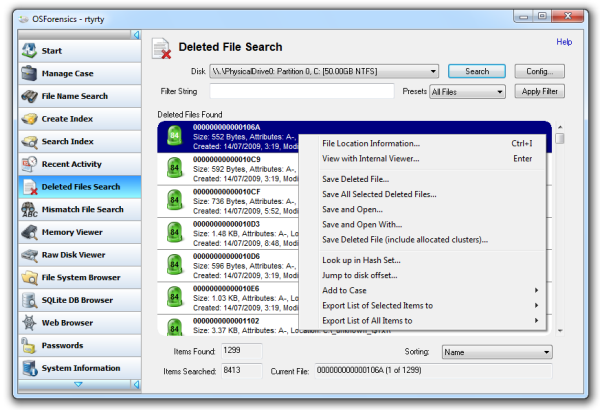
Task: Click the green 84 icon of file 000000000000106A
Action: click(174, 135)
